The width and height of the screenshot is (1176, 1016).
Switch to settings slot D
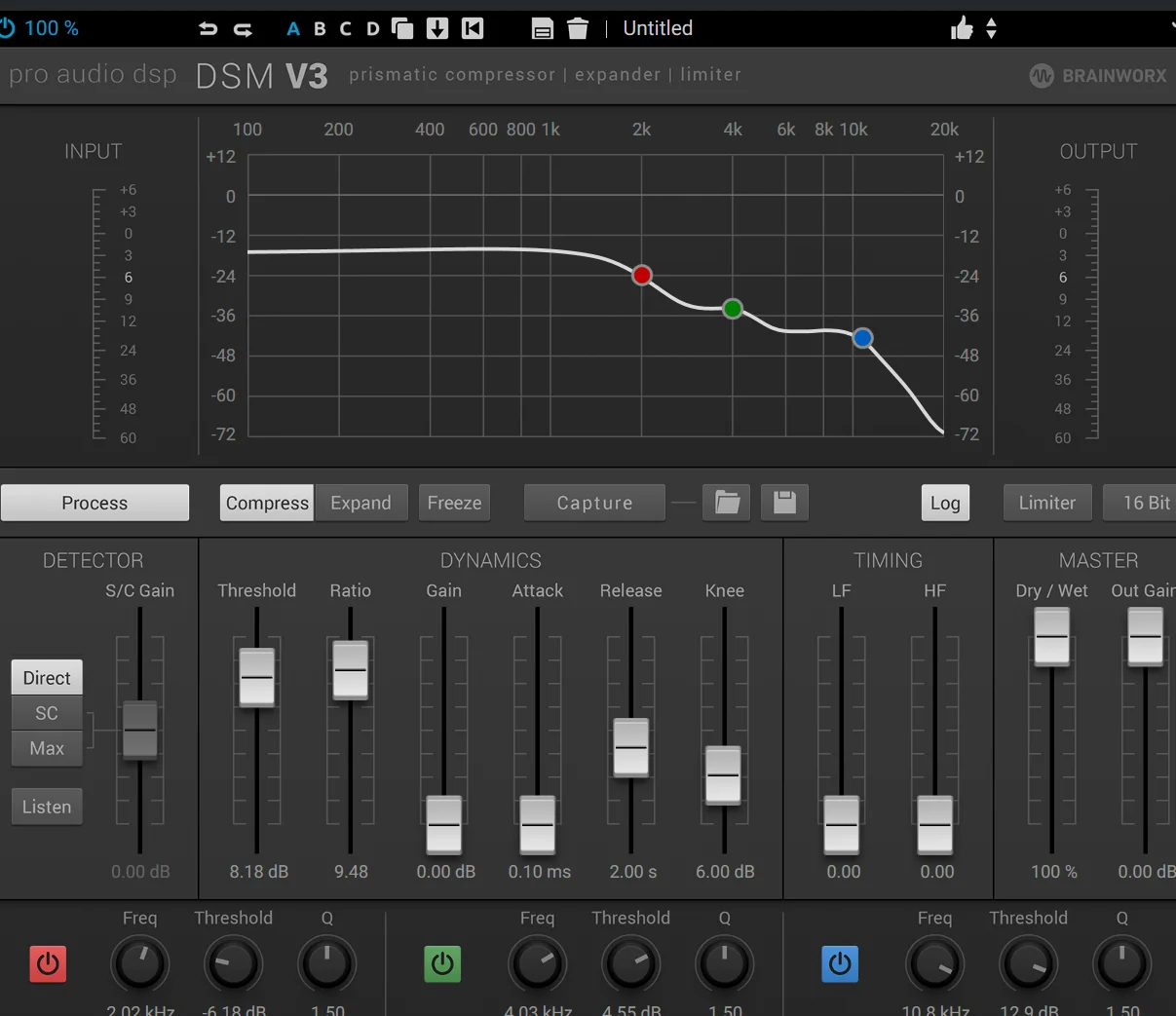pyautogui.click(x=373, y=29)
